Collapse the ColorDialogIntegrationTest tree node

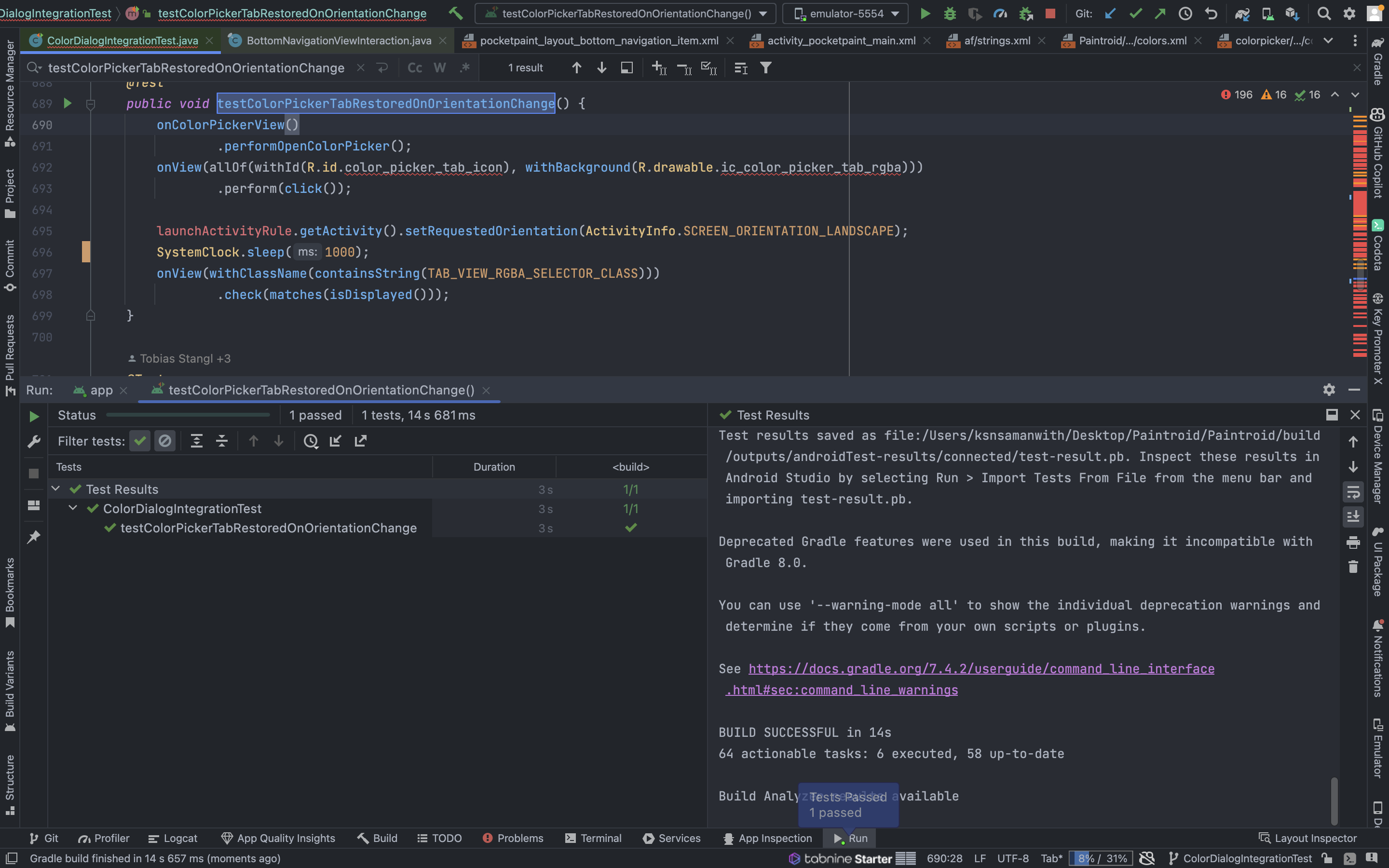pyautogui.click(x=73, y=508)
